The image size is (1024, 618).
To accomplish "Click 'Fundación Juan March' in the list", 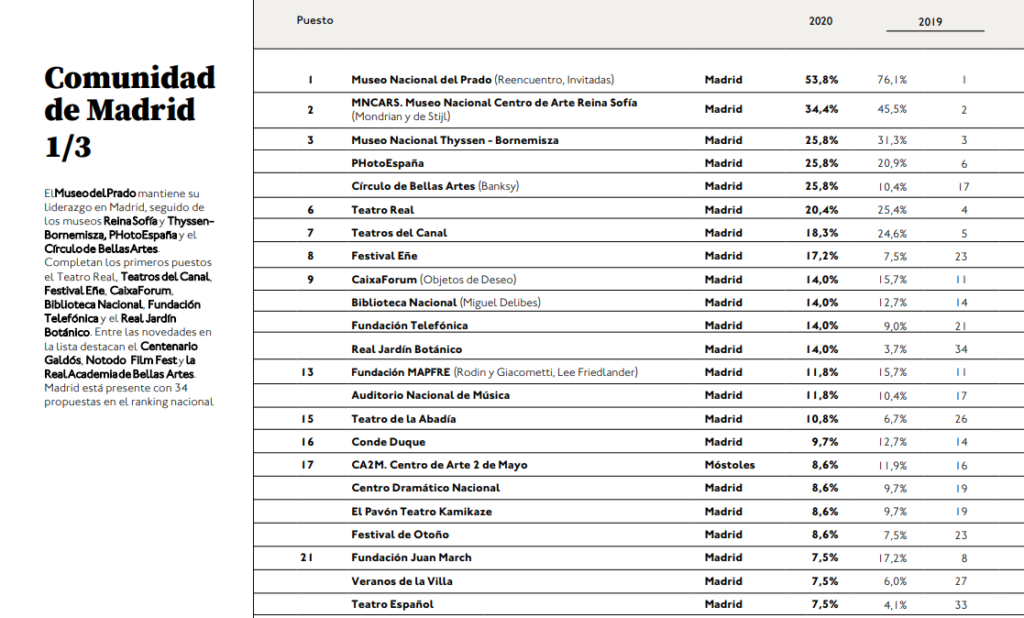I will click(411, 557).
